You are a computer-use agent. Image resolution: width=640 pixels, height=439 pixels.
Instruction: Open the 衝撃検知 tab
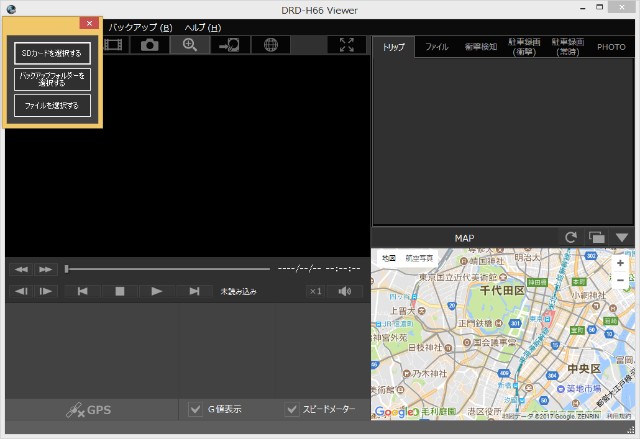[481, 47]
